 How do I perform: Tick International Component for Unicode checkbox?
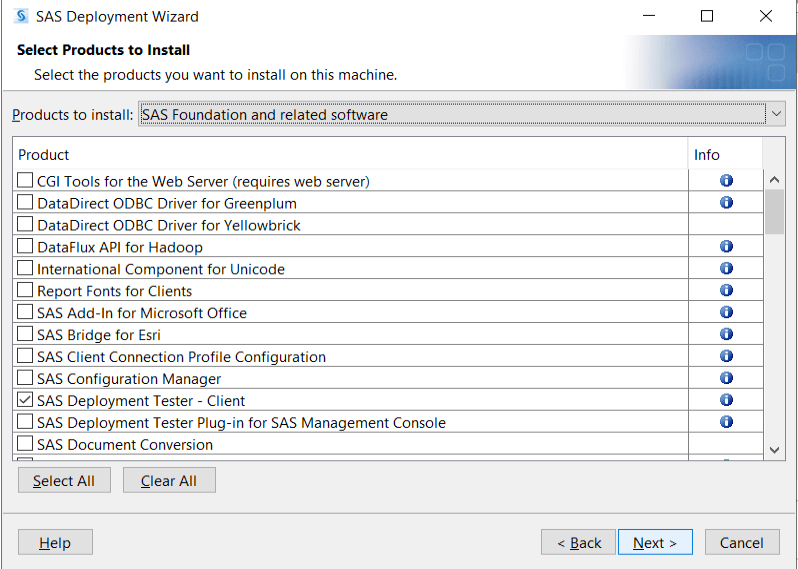pos(25,268)
